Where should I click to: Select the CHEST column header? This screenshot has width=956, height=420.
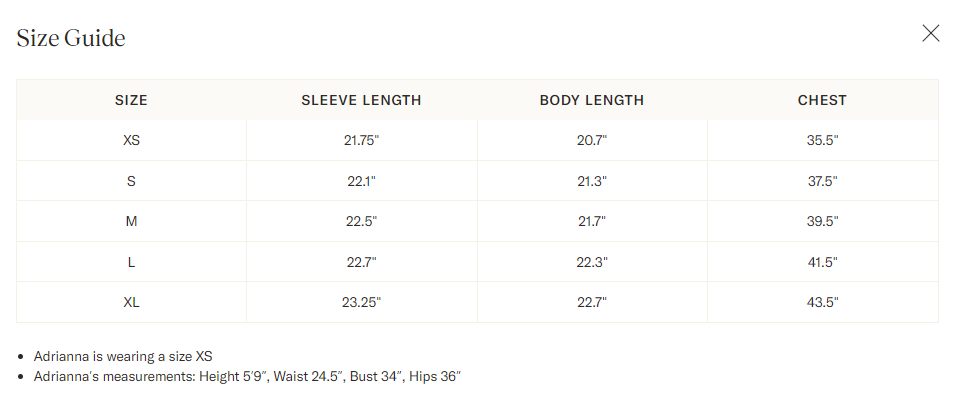click(822, 100)
